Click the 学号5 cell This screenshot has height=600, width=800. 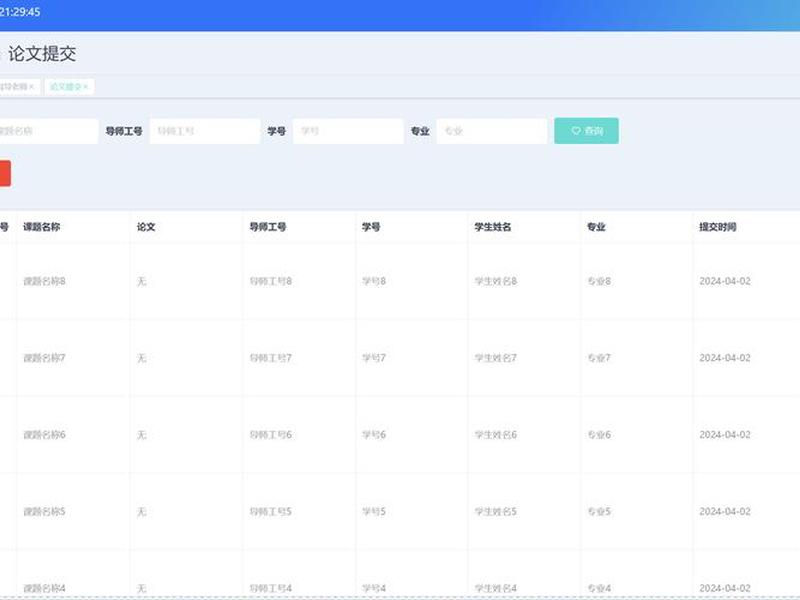[x=374, y=512]
